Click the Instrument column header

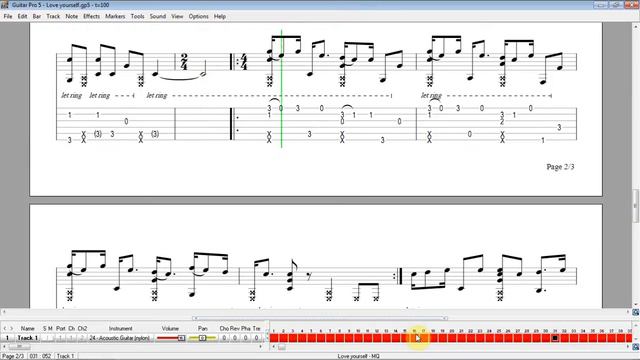tap(120, 328)
